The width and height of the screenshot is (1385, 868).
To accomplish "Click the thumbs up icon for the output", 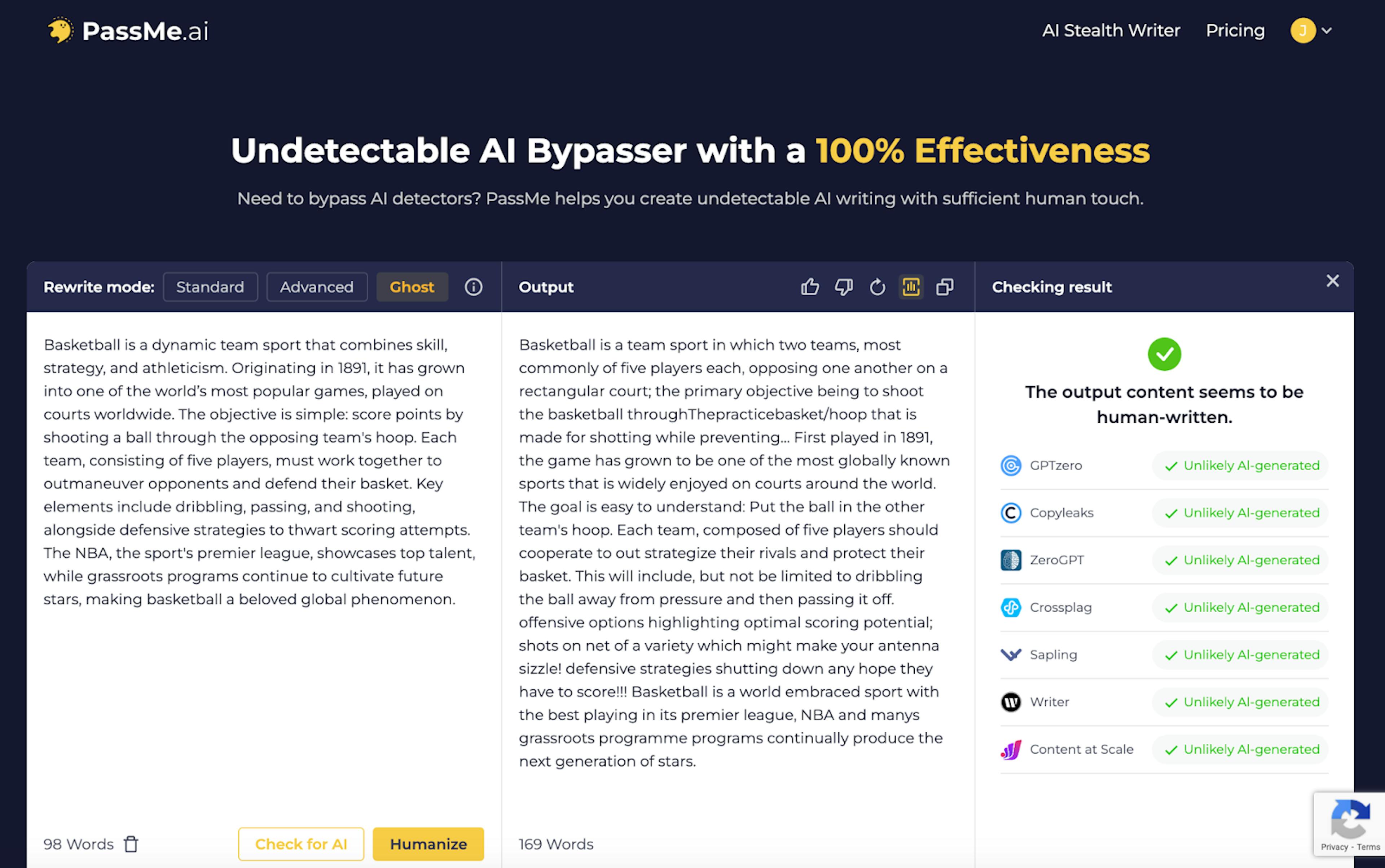I will click(810, 287).
